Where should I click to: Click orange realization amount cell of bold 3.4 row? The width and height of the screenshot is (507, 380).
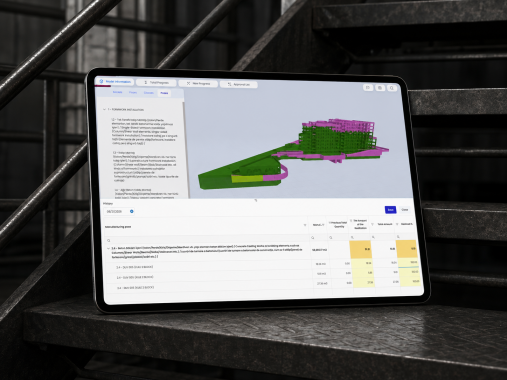click(x=360, y=249)
